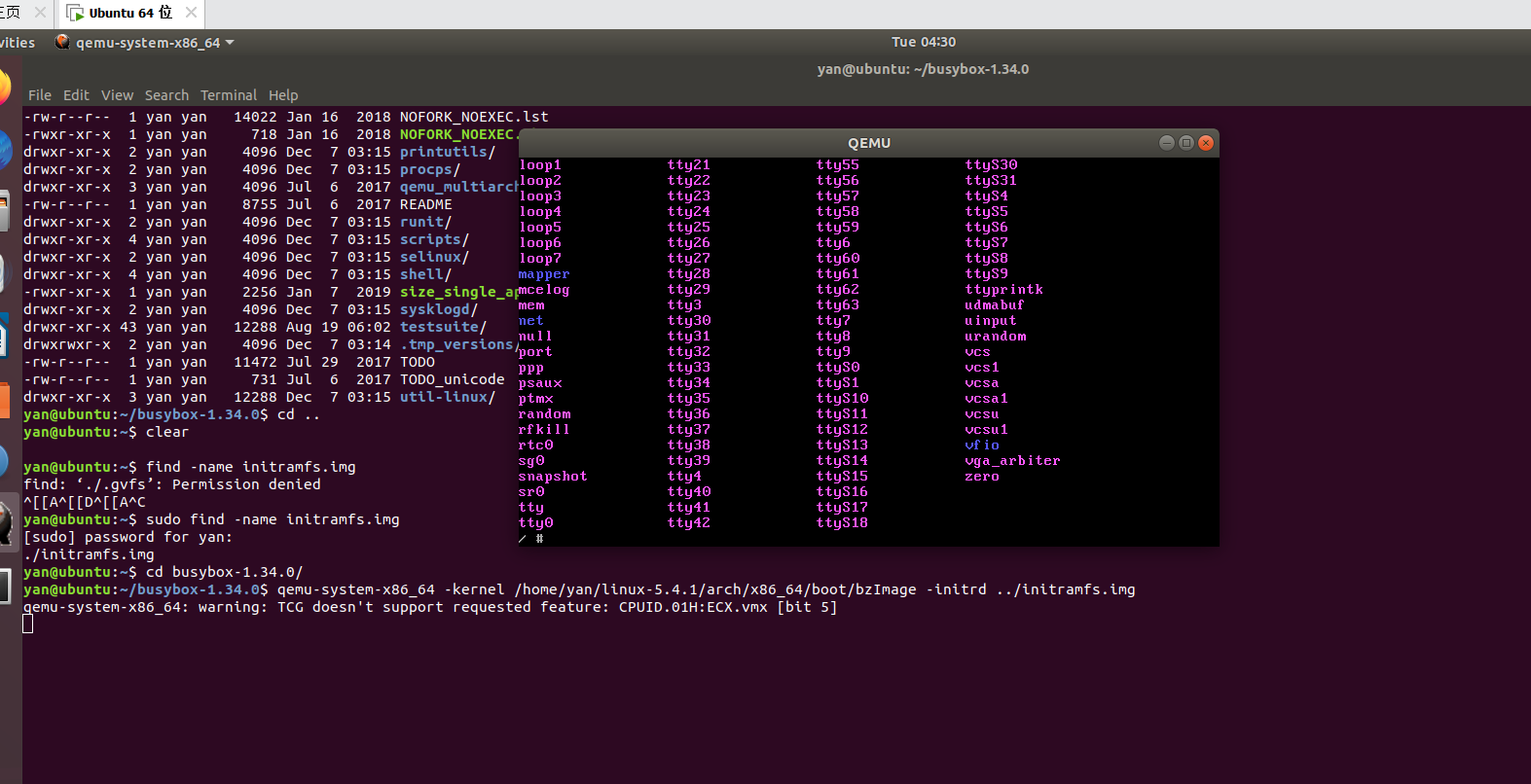Click the runit/ directory entry
Screen dimensions: 1531x784
(426, 222)
